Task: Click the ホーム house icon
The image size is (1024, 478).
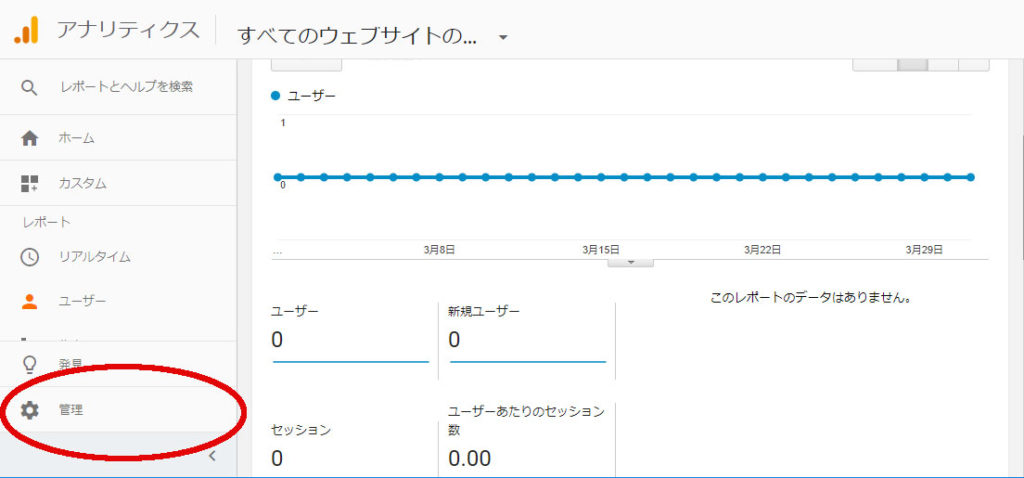Action: (30, 138)
